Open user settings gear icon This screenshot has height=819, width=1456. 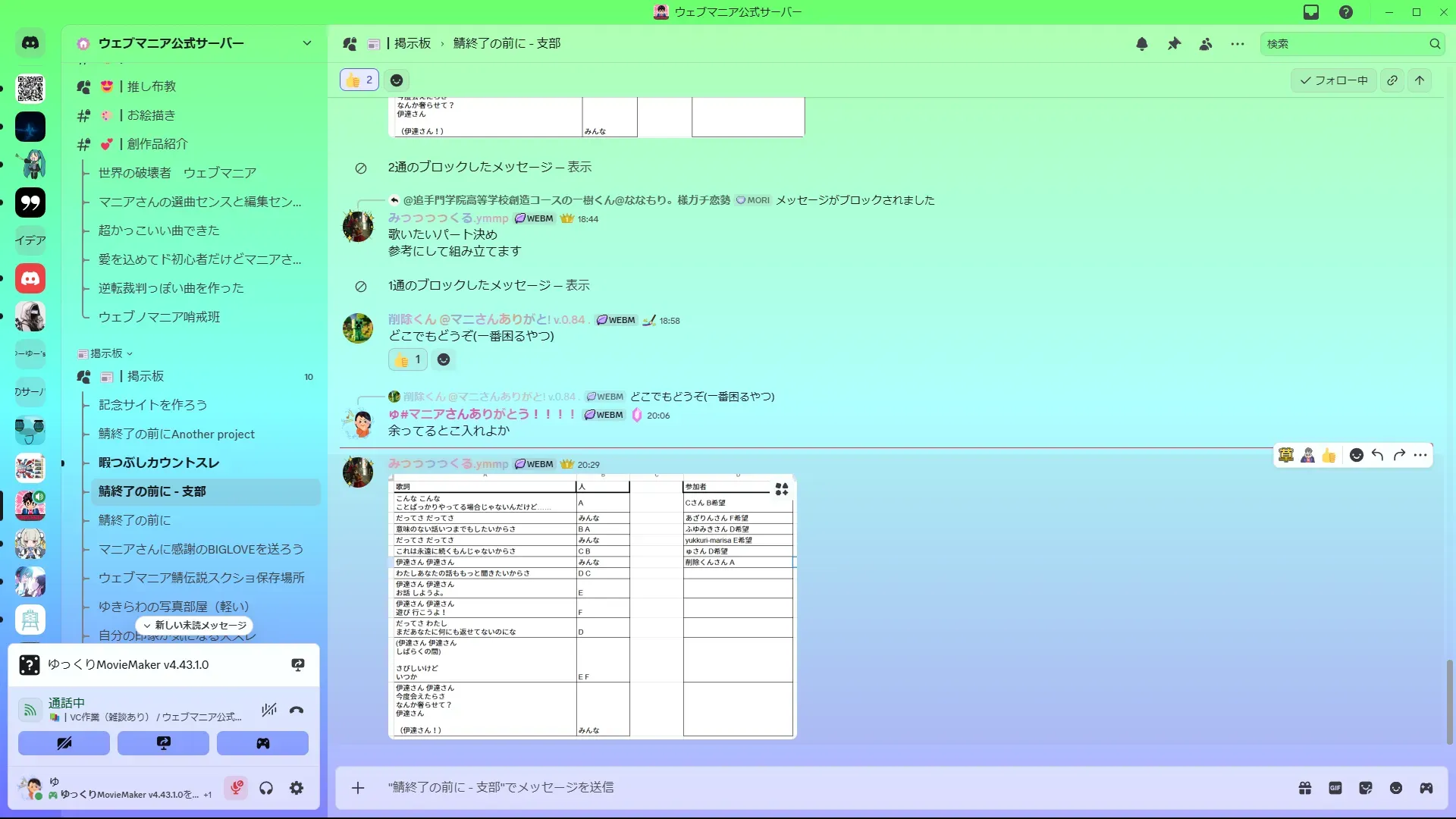[x=297, y=788]
